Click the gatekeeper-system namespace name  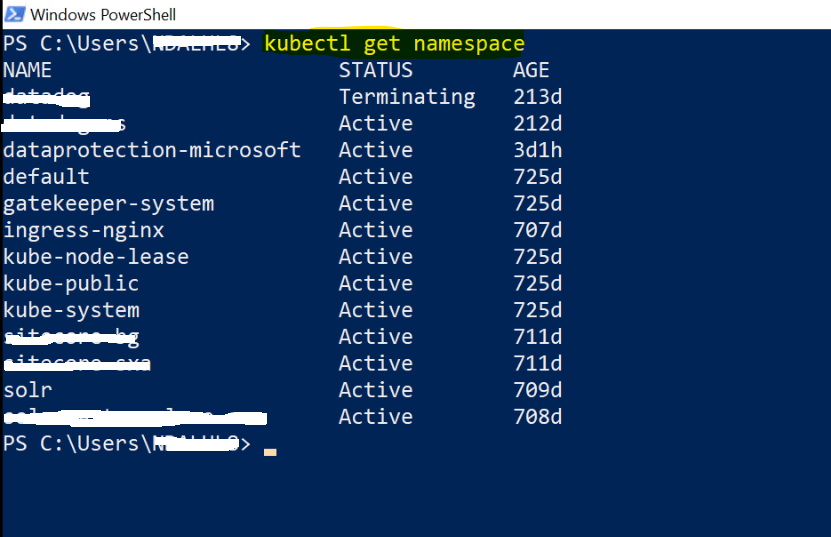click(x=109, y=204)
